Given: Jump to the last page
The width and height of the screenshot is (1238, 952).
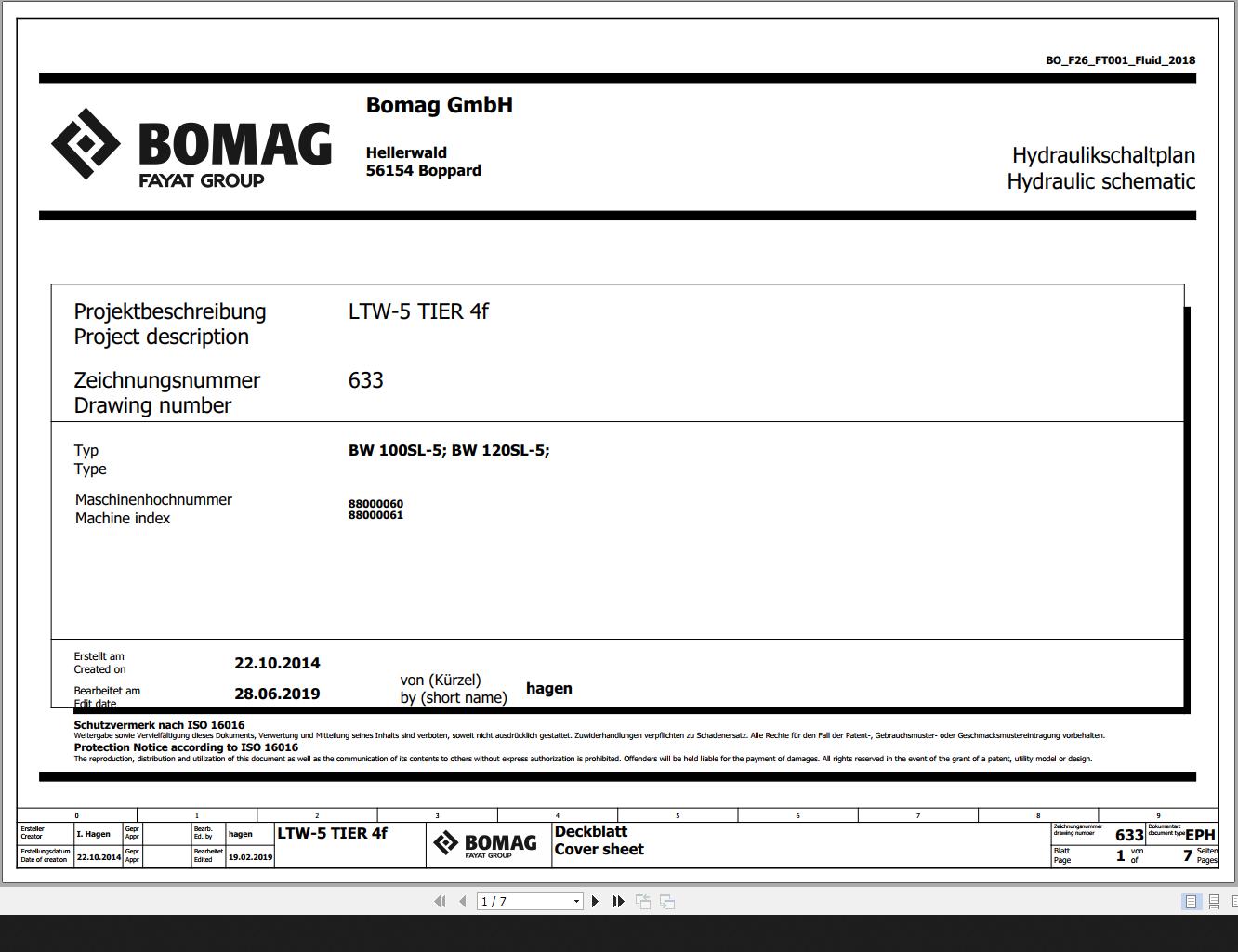Looking at the screenshot, I should [618, 901].
